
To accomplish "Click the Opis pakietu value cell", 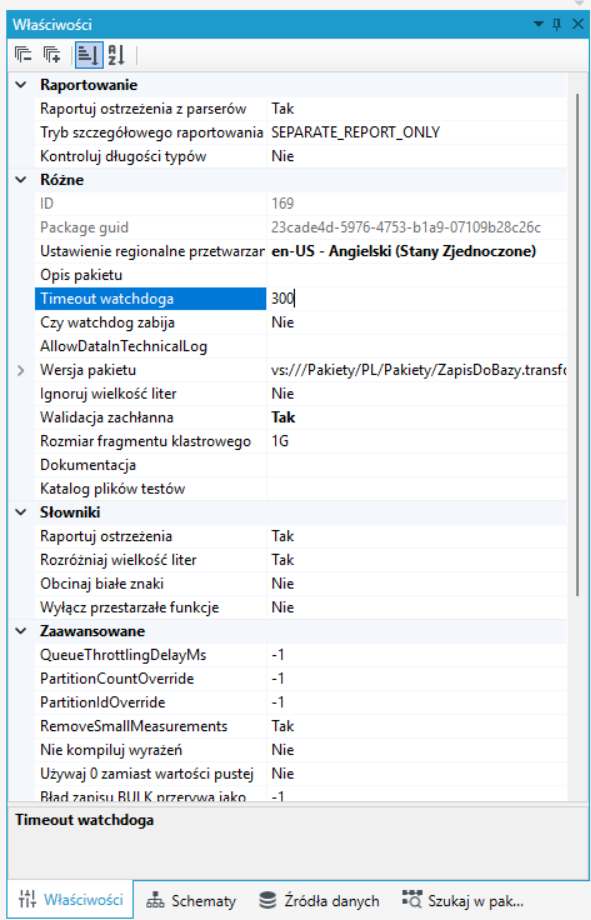I will point(417,275).
